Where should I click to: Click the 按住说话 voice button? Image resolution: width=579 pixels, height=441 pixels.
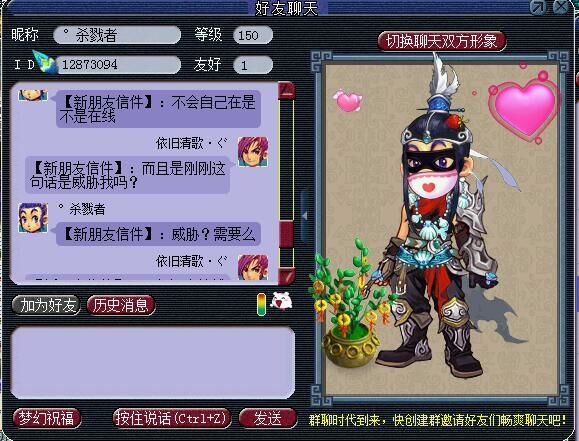(x=172, y=418)
